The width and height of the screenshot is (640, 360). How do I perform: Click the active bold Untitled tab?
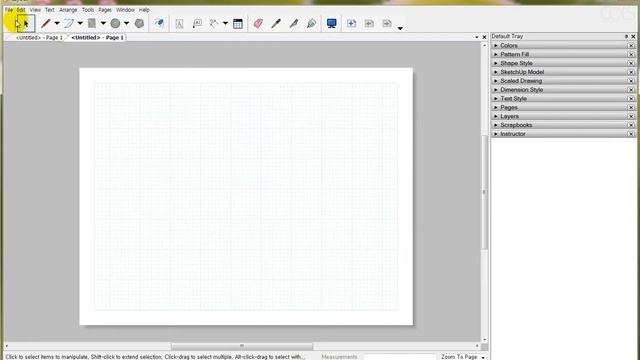point(98,38)
